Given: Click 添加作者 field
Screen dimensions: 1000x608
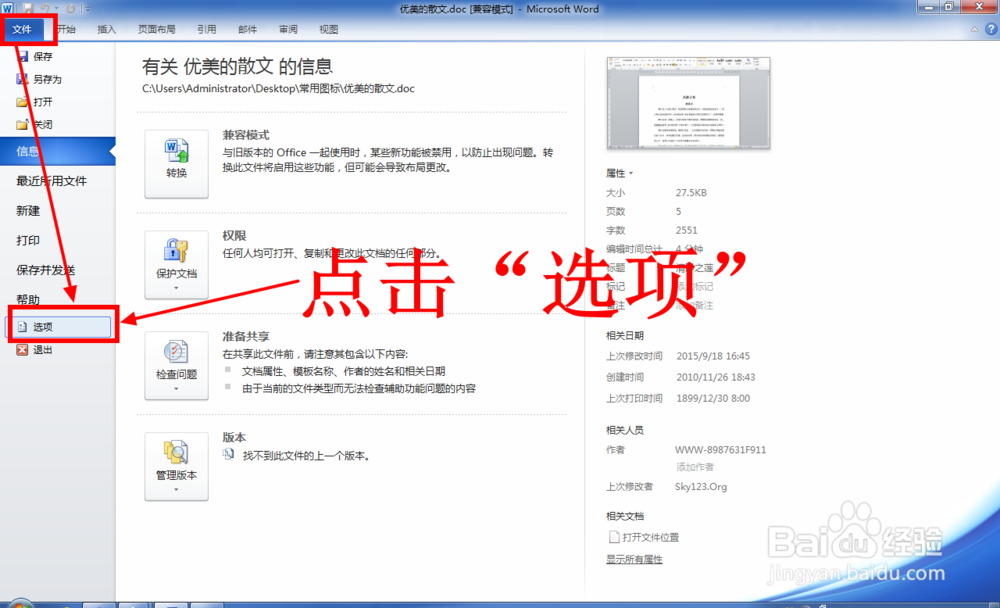Looking at the screenshot, I should point(695,467).
